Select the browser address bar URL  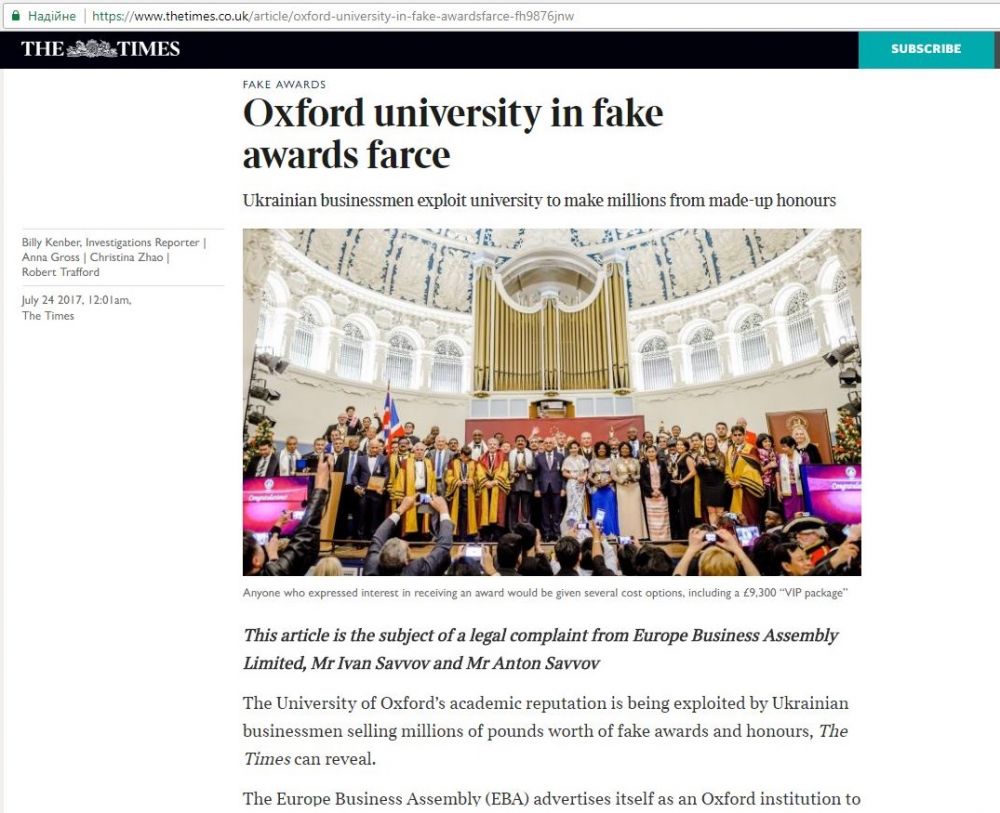pos(333,16)
